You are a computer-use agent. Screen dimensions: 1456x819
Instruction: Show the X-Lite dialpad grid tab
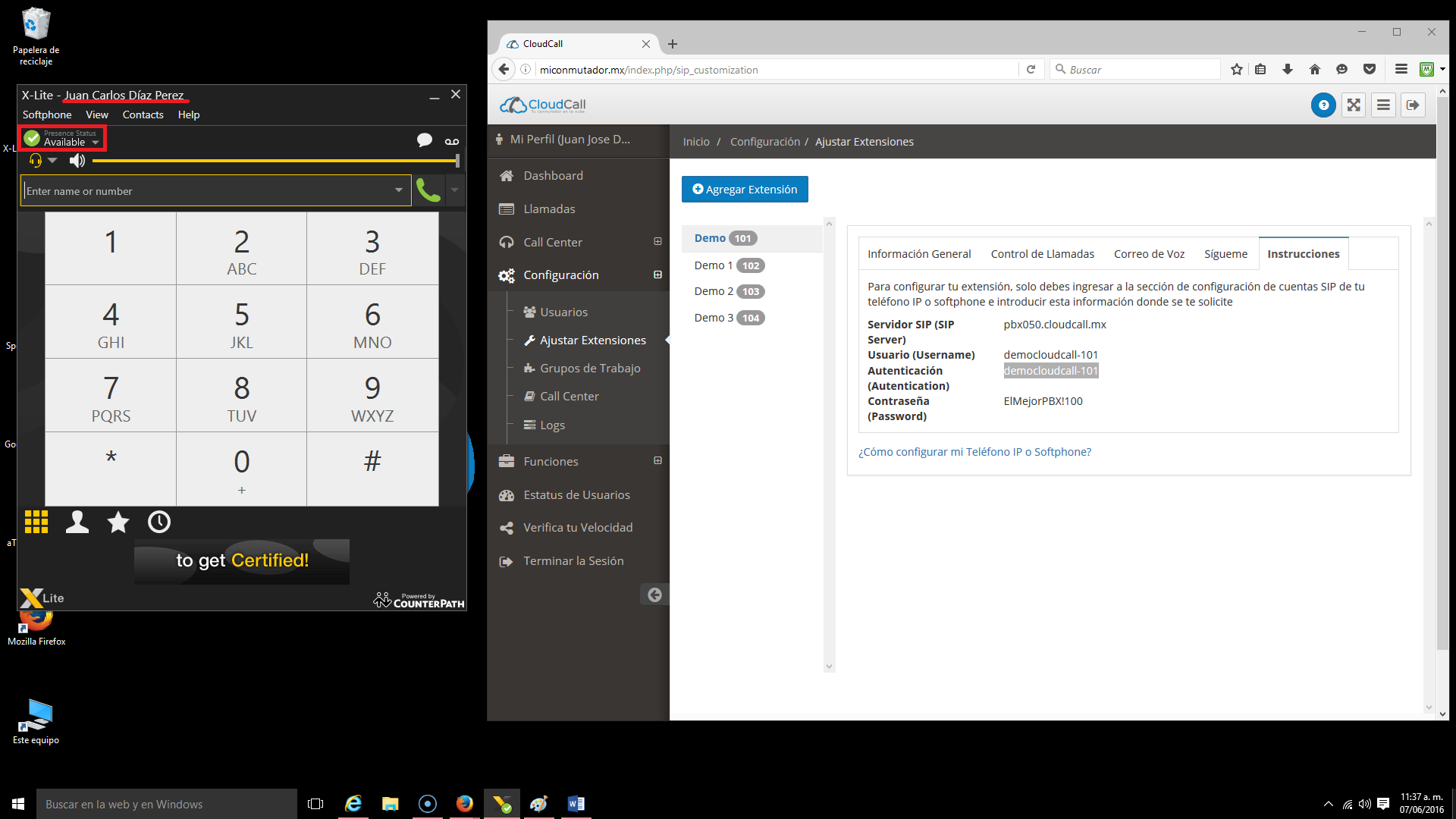pos(36,522)
